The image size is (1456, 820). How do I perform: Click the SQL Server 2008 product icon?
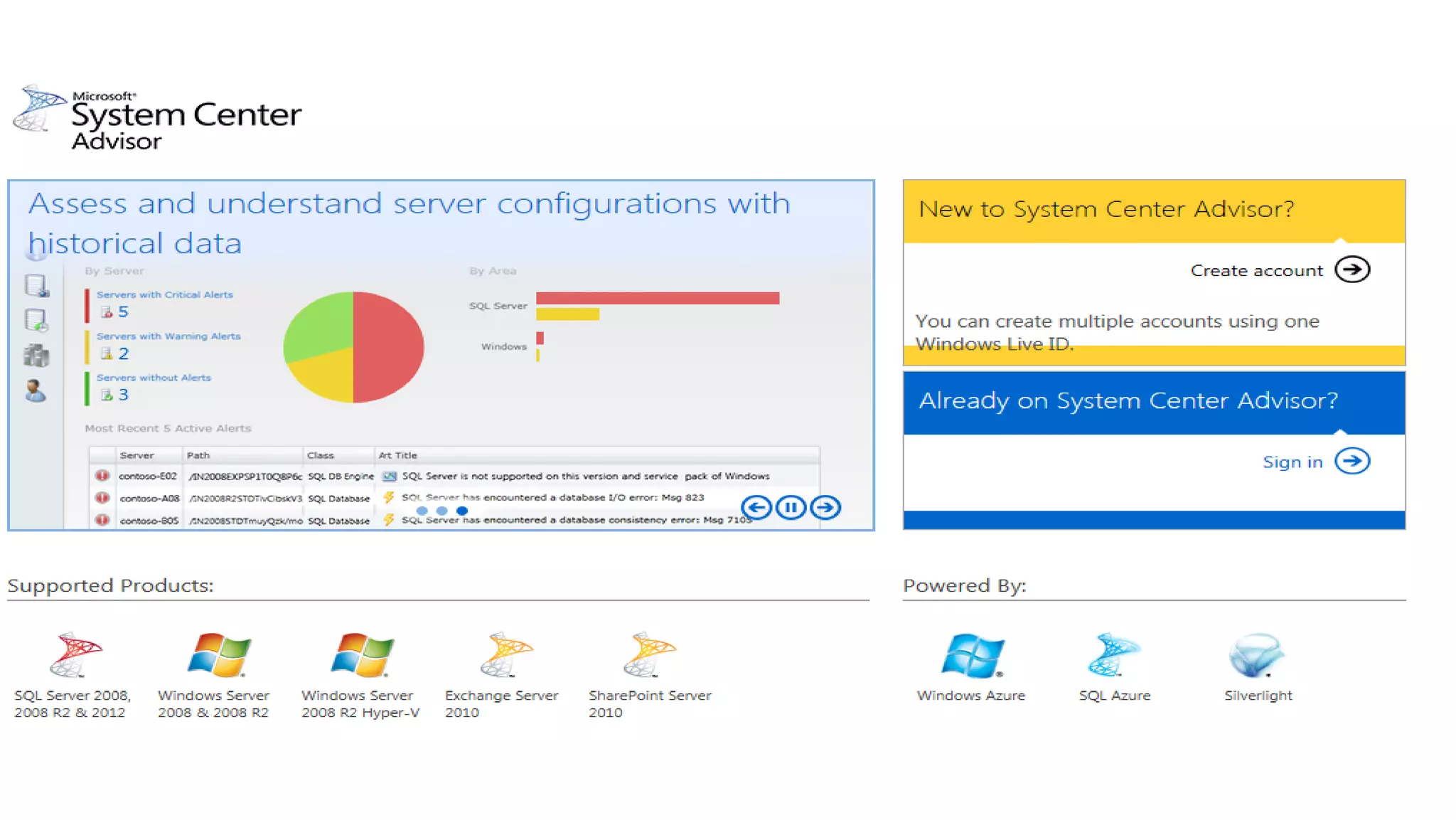tap(75, 654)
